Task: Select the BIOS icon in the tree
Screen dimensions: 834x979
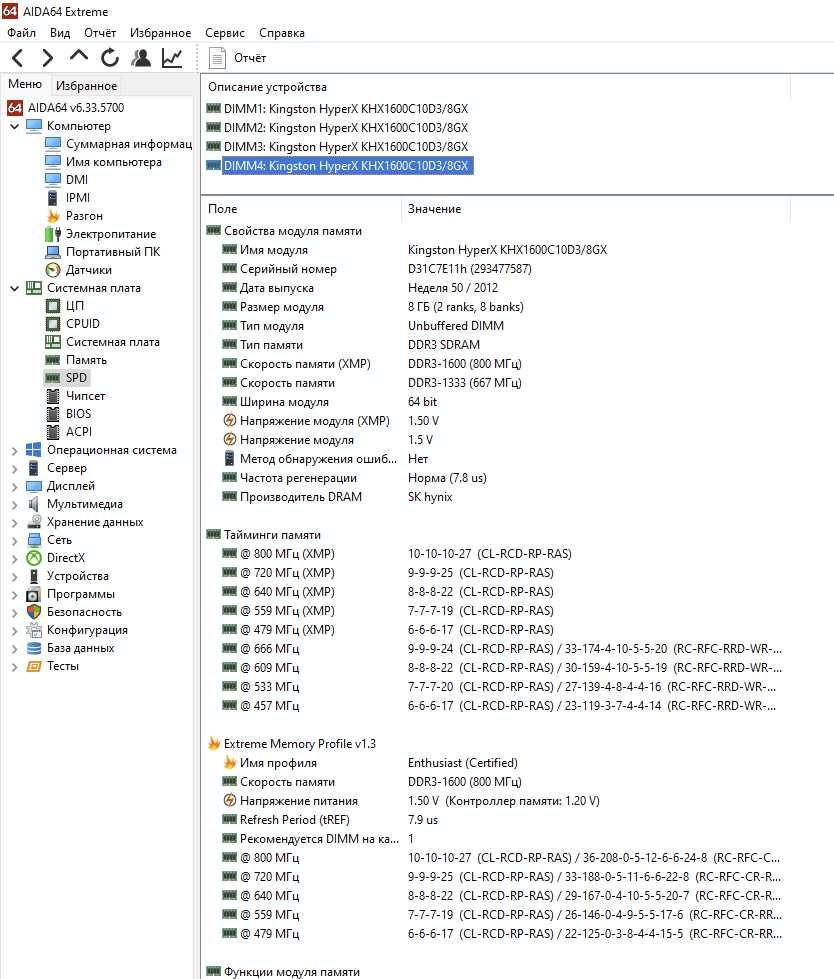Action: pos(53,414)
